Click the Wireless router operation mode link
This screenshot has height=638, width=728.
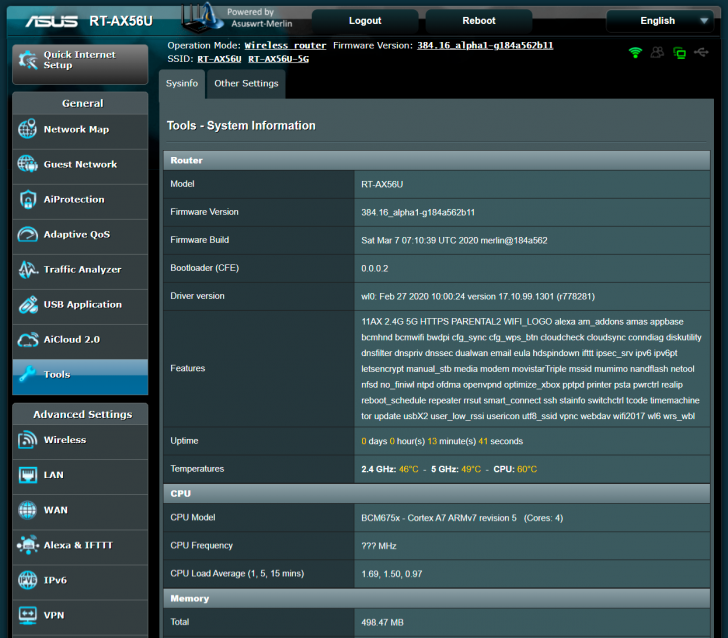[x=285, y=46]
